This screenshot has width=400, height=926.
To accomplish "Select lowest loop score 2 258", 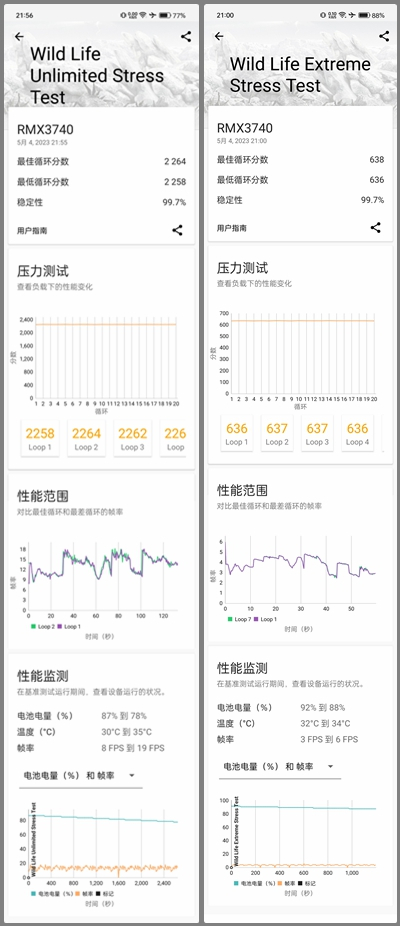I will 175,182.
